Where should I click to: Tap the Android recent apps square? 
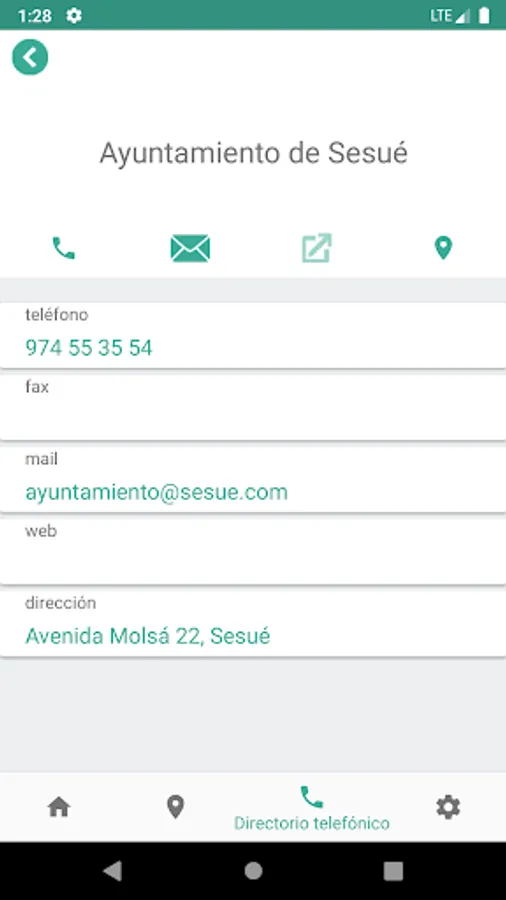394,871
